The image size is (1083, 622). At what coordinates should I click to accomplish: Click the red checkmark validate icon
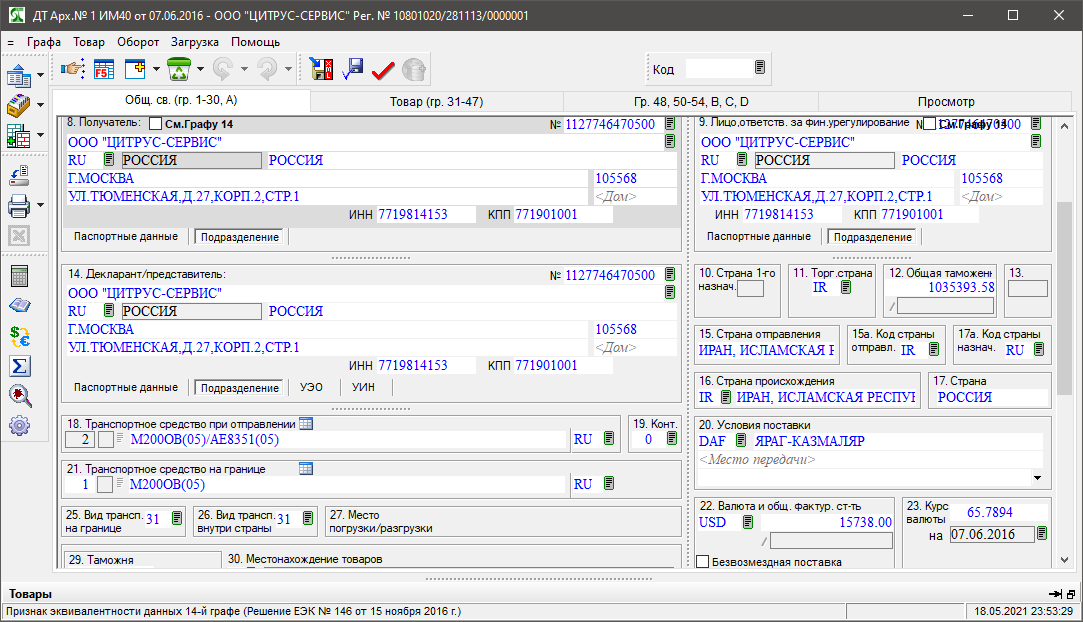383,70
